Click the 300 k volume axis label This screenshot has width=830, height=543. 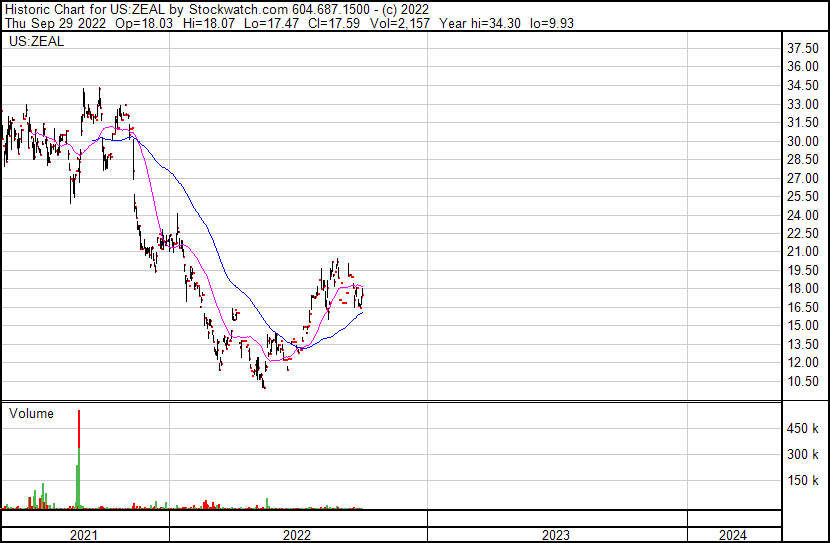click(x=802, y=455)
